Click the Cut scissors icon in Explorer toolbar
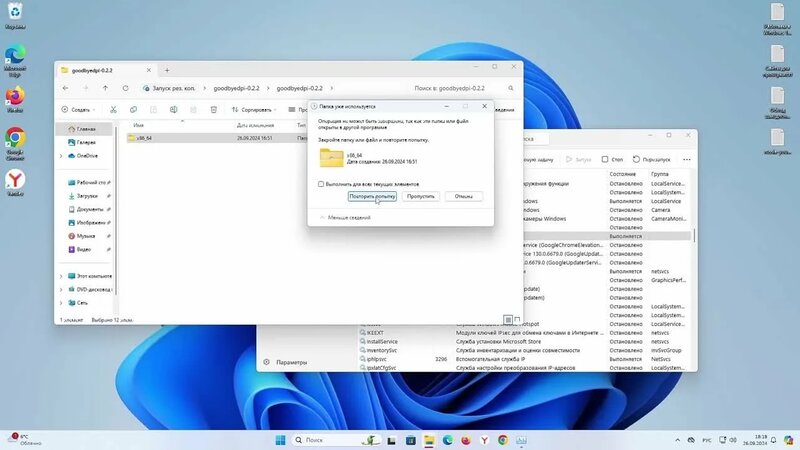800x450 pixels. (113, 110)
